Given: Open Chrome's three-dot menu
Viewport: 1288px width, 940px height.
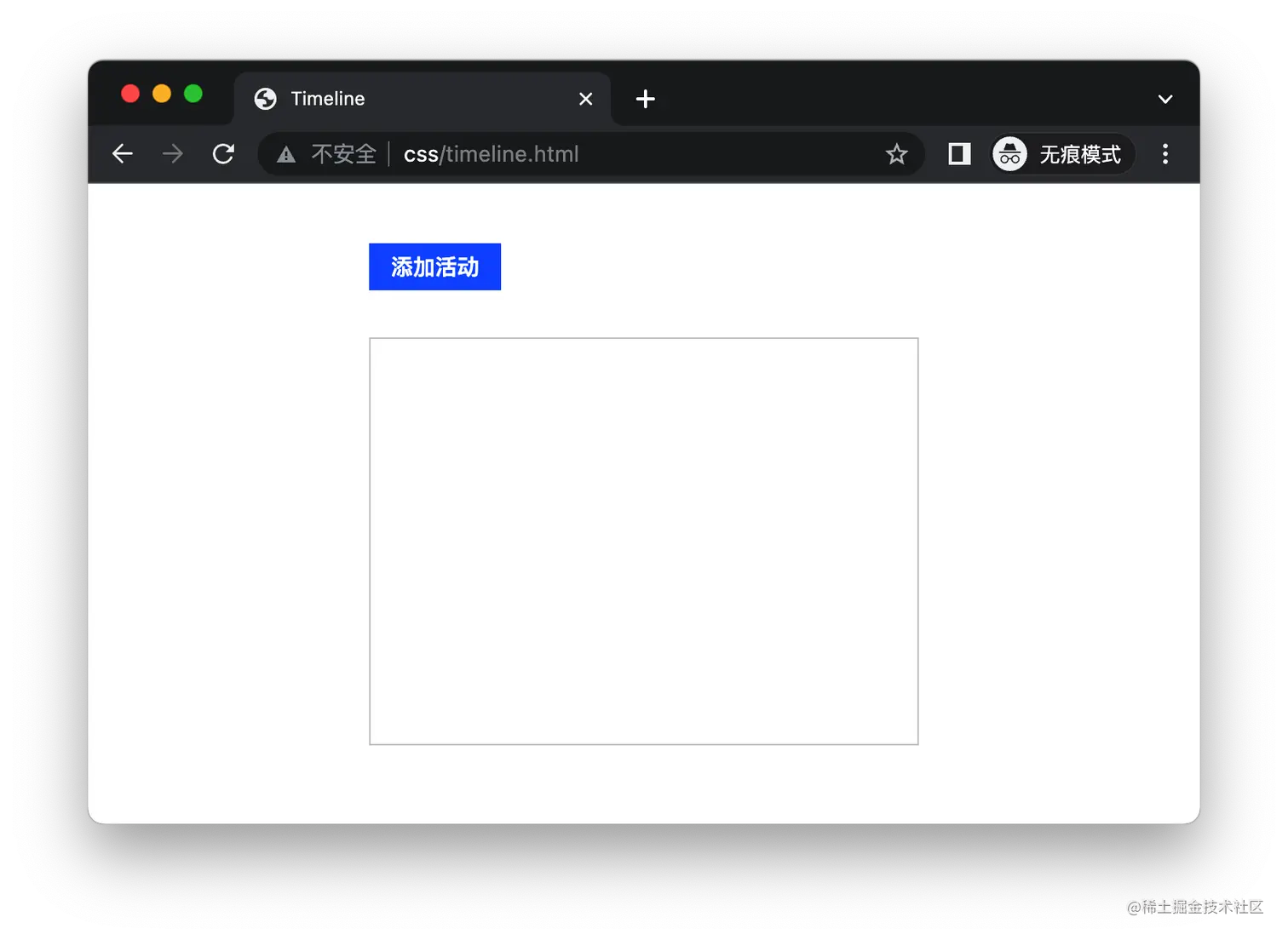Looking at the screenshot, I should click(1165, 154).
